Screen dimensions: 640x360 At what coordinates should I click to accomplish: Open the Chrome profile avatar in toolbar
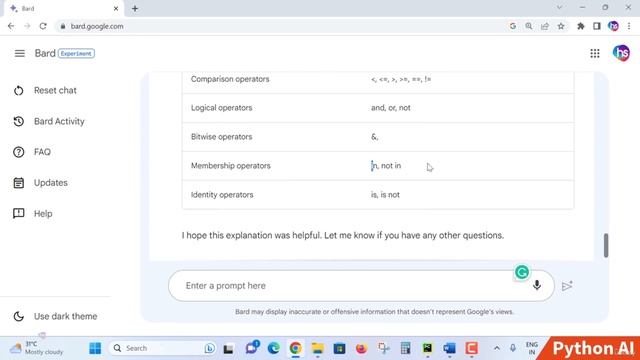coord(613,26)
